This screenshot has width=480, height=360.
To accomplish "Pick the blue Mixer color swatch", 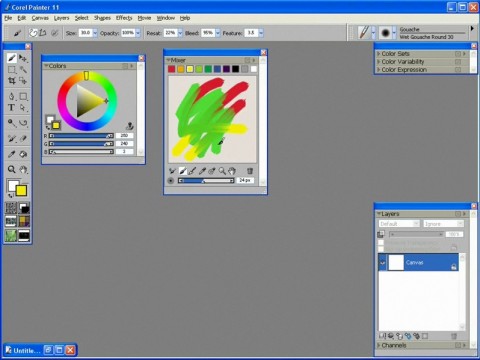I will [x=217, y=69].
